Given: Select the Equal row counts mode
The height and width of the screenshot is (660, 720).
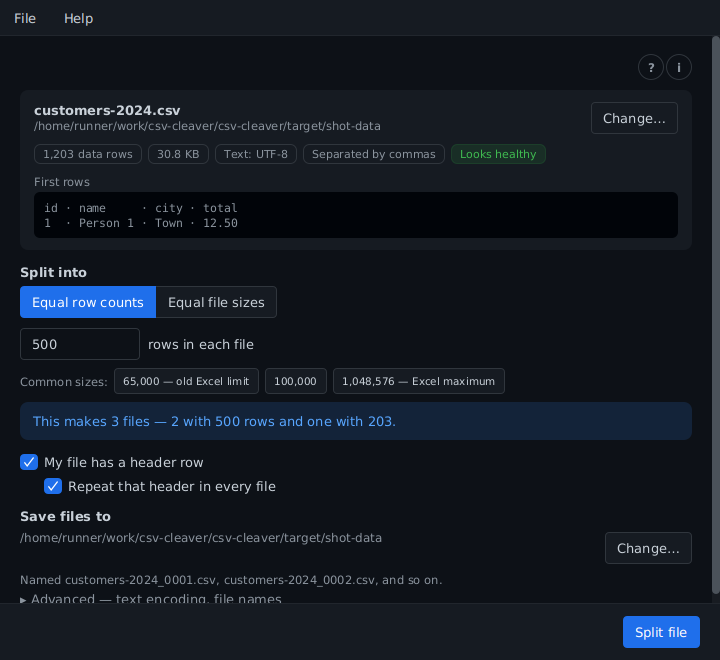Looking at the screenshot, I should tap(88, 302).
